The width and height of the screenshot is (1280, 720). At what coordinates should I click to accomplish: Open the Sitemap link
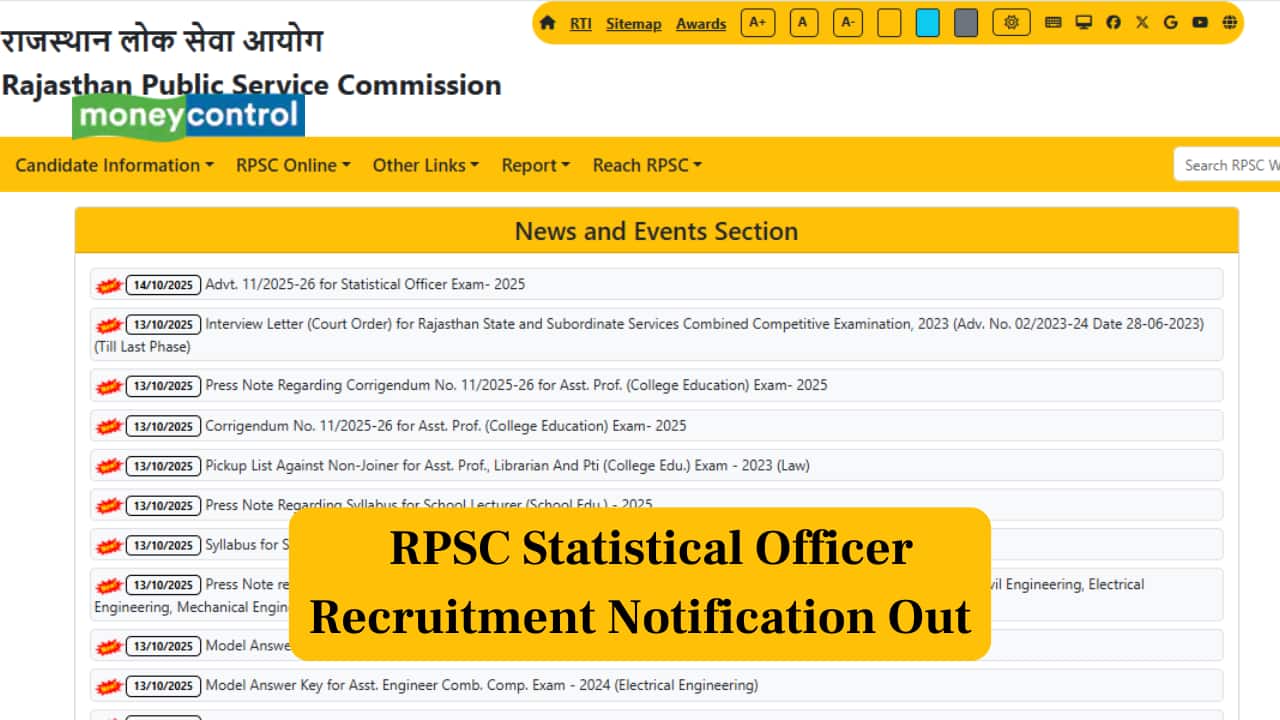pyautogui.click(x=634, y=24)
